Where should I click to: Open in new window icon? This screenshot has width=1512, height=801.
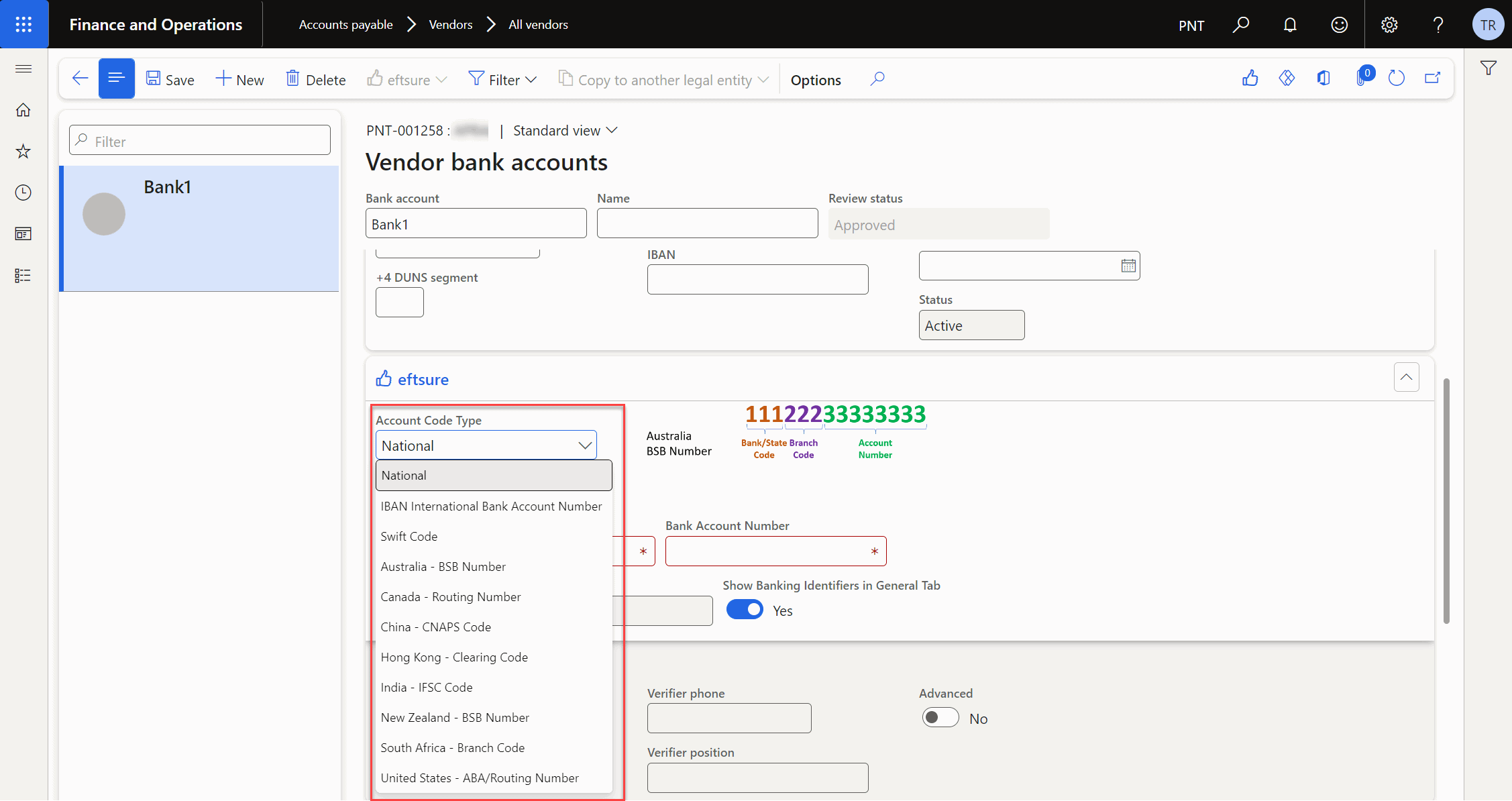point(1433,78)
